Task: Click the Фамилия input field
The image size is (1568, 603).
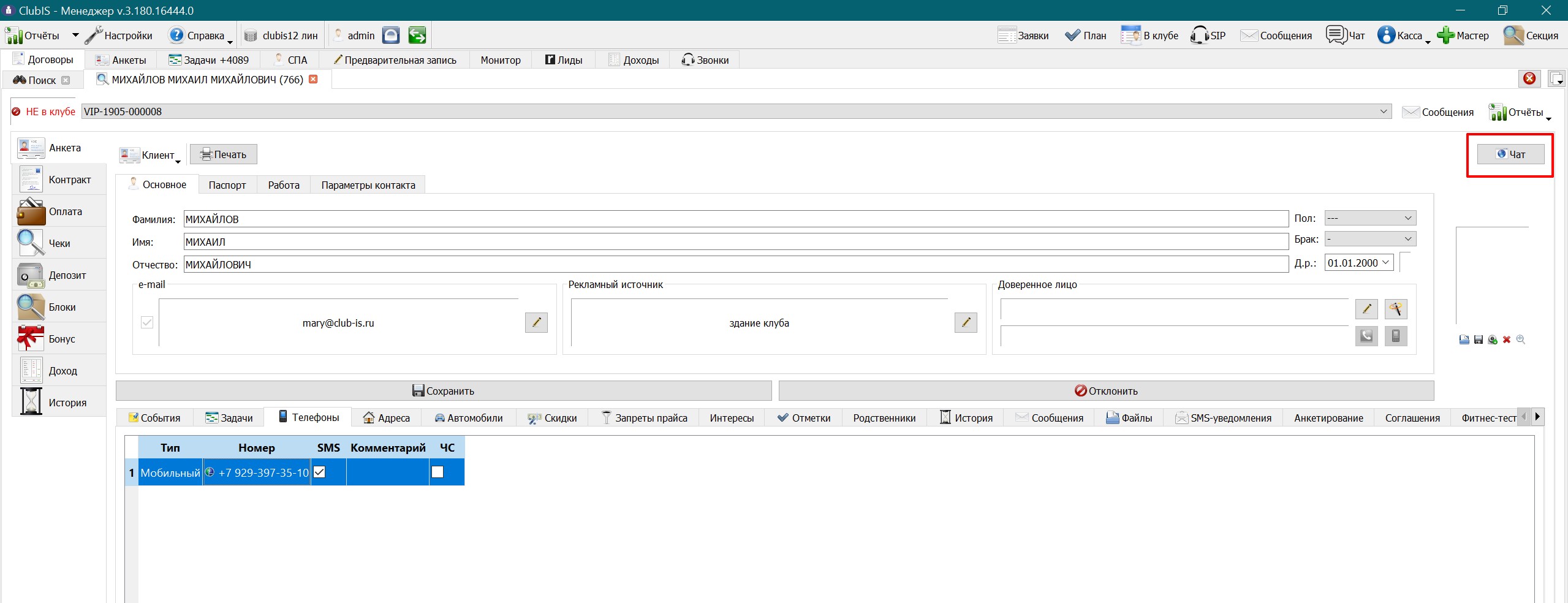Action: tap(736, 219)
